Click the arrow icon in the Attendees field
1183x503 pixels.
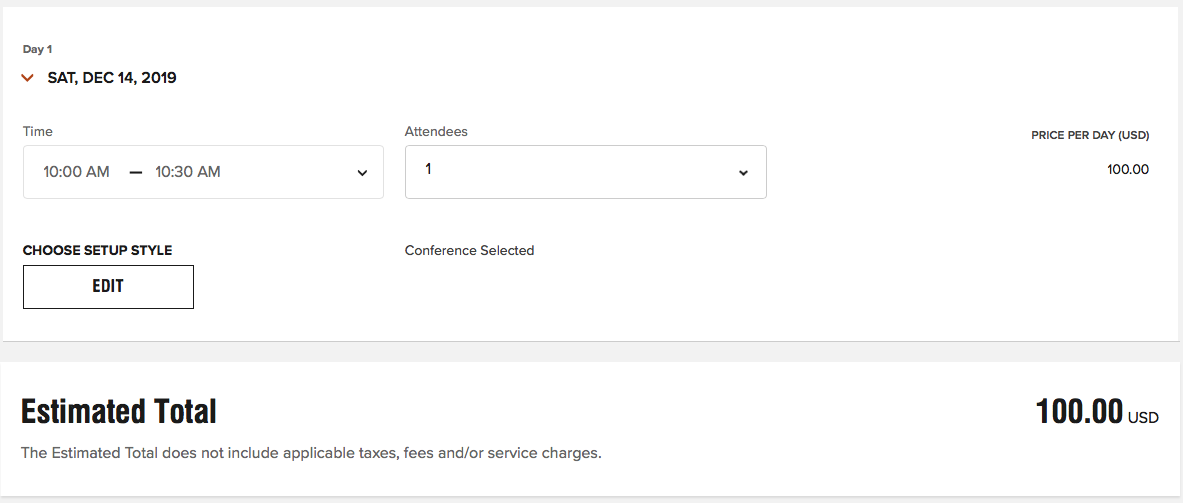click(x=743, y=173)
